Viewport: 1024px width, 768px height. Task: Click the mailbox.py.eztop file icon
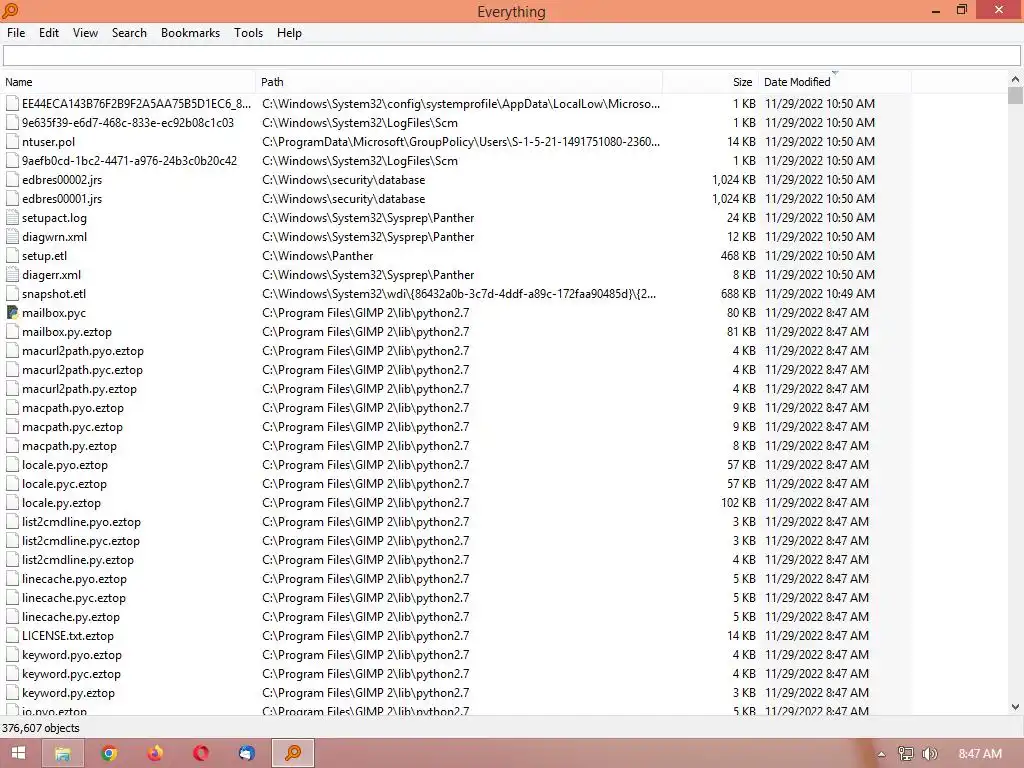[12, 332]
